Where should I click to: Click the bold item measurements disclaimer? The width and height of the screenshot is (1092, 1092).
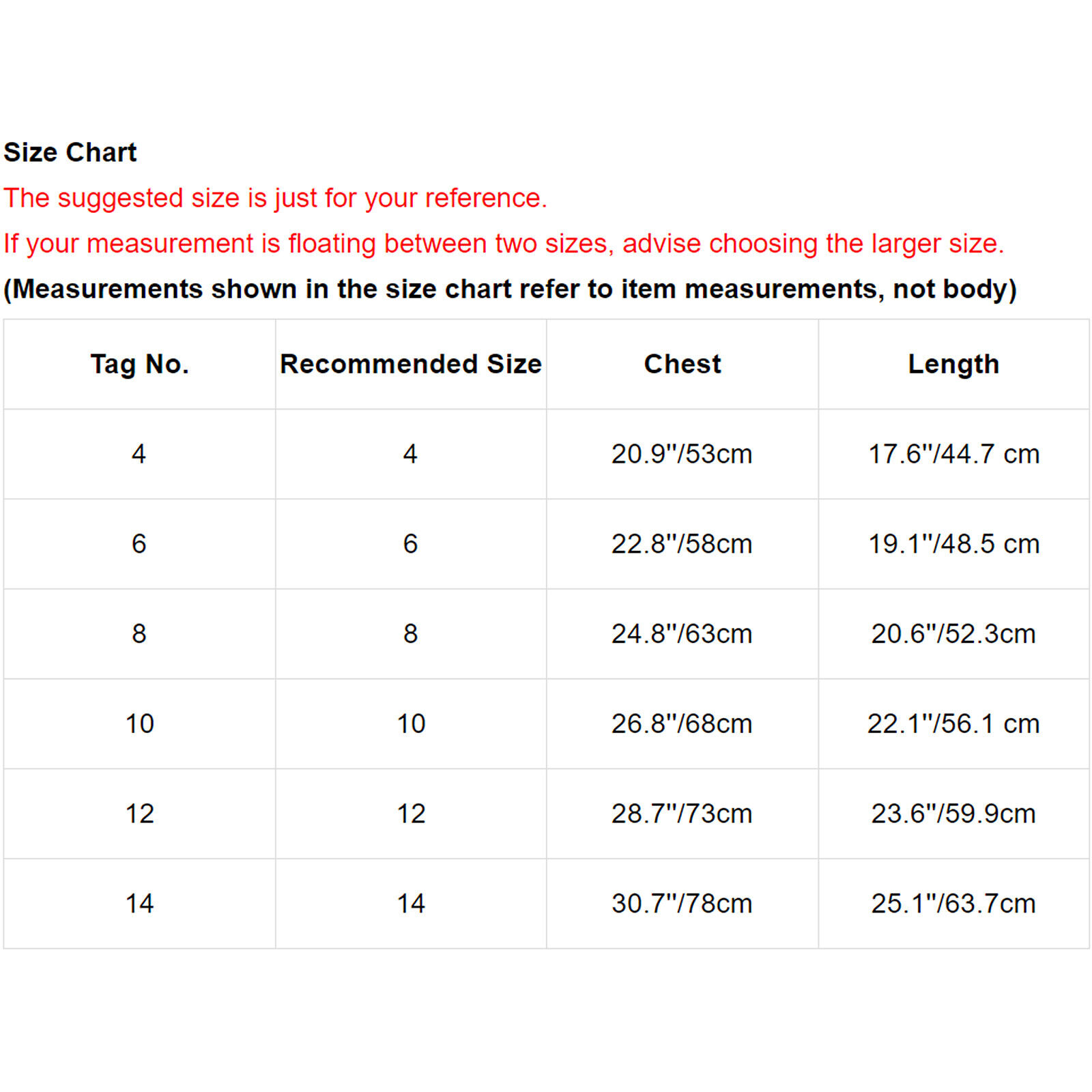tap(510, 289)
